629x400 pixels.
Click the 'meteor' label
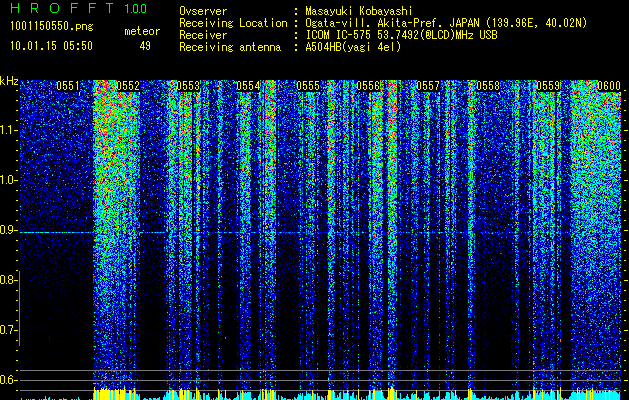pyautogui.click(x=142, y=31)
